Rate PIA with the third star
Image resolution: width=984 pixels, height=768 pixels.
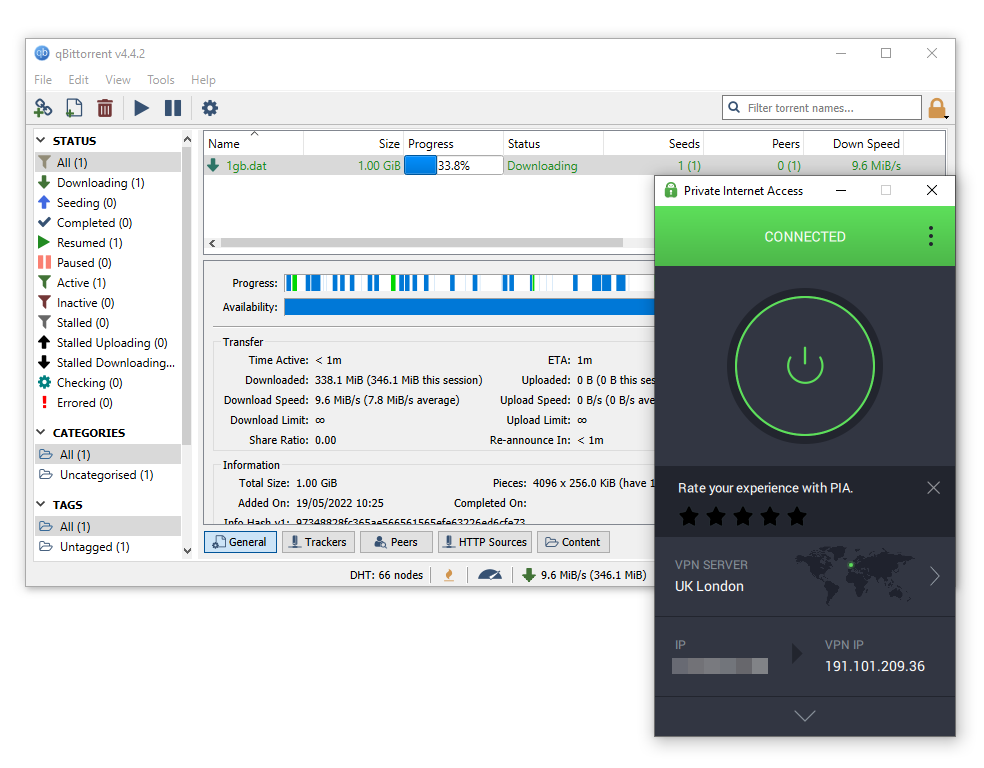(743, 516)
